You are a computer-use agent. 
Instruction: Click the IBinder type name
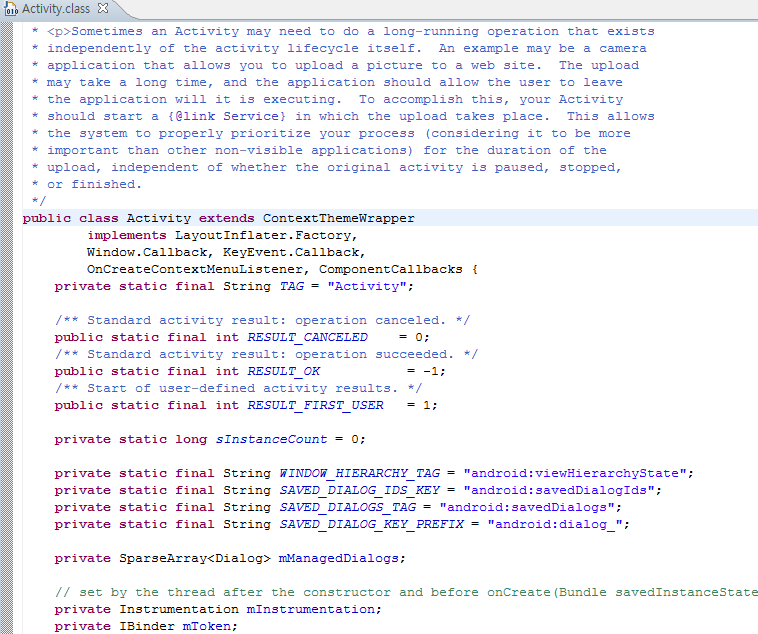(147, 626)
